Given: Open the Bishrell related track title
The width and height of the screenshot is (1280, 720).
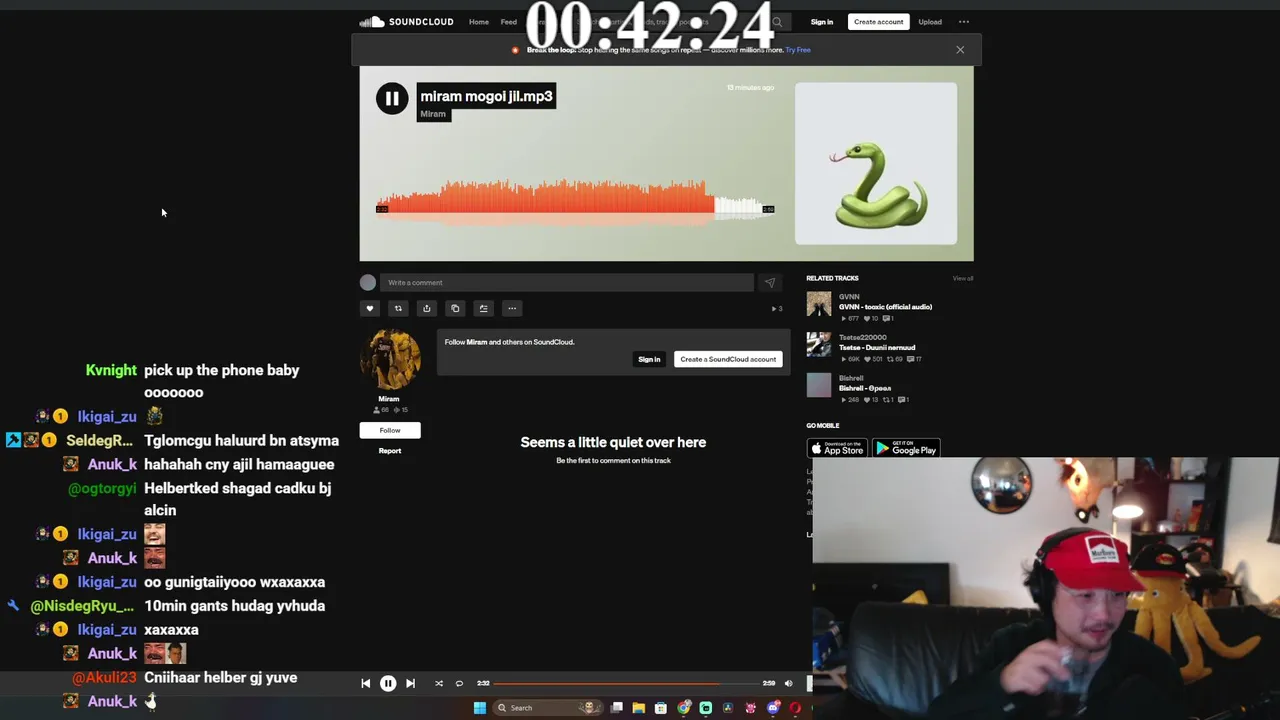Looking at the screenshot, I should click(x=865, y=388).
